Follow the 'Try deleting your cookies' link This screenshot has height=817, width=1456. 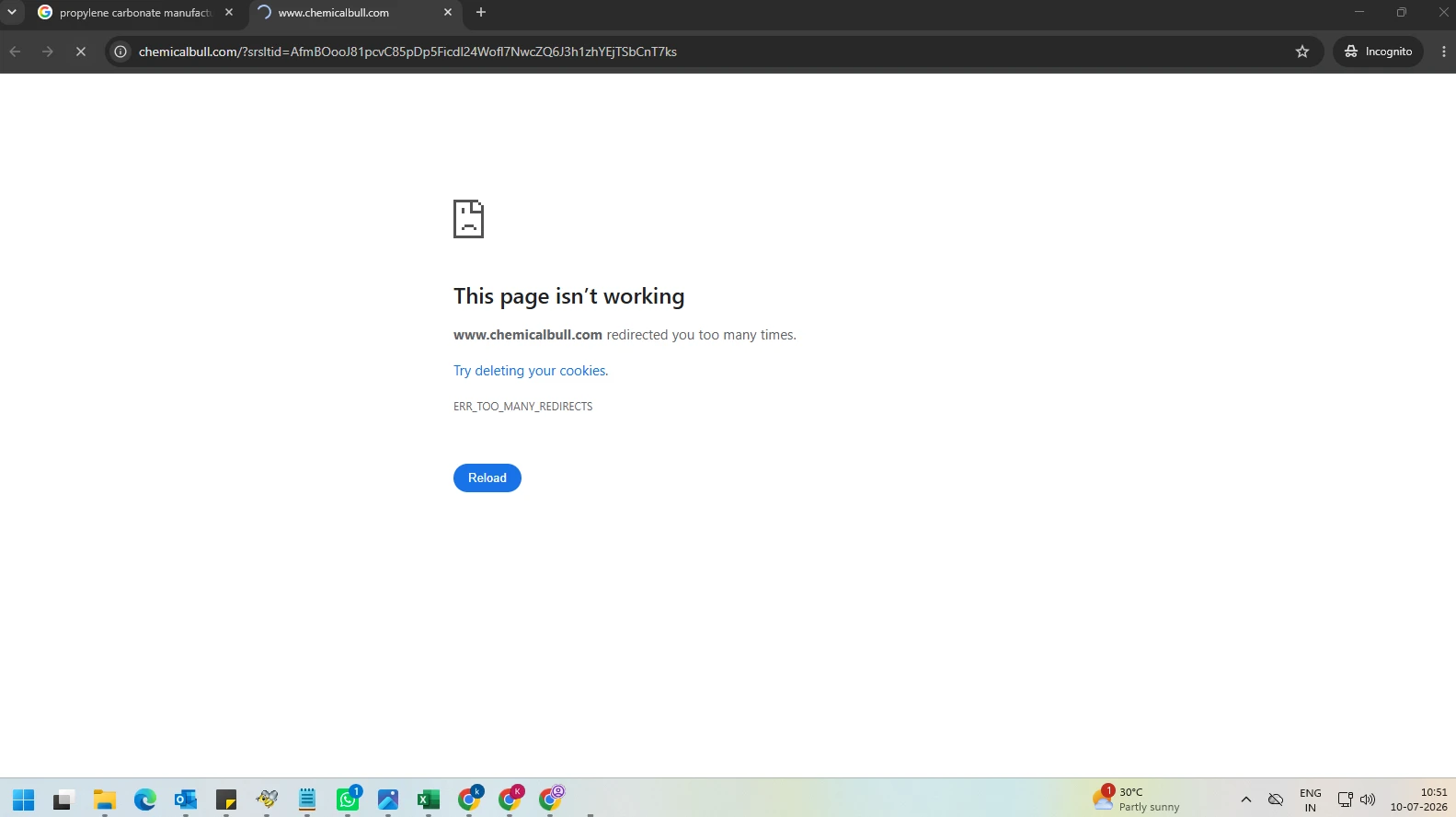tap(531, 371)
